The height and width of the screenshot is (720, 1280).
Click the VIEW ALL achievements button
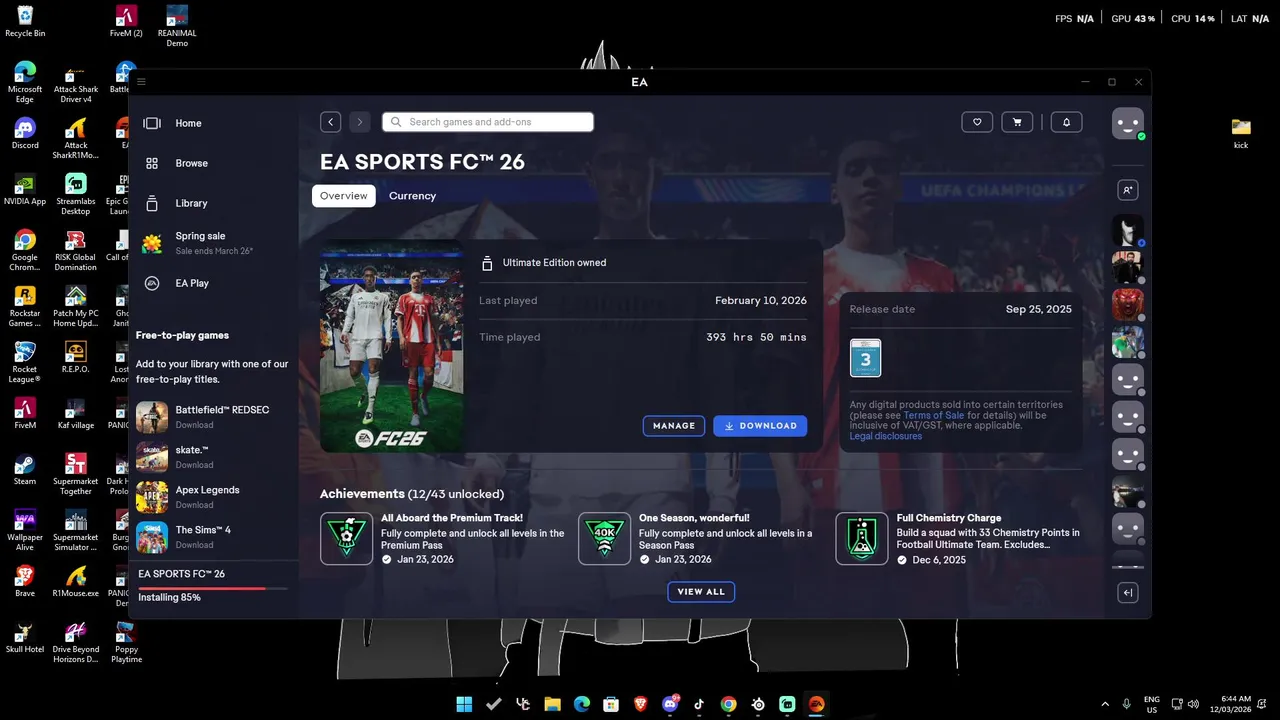pyautogui.click(x=701, y=592)
